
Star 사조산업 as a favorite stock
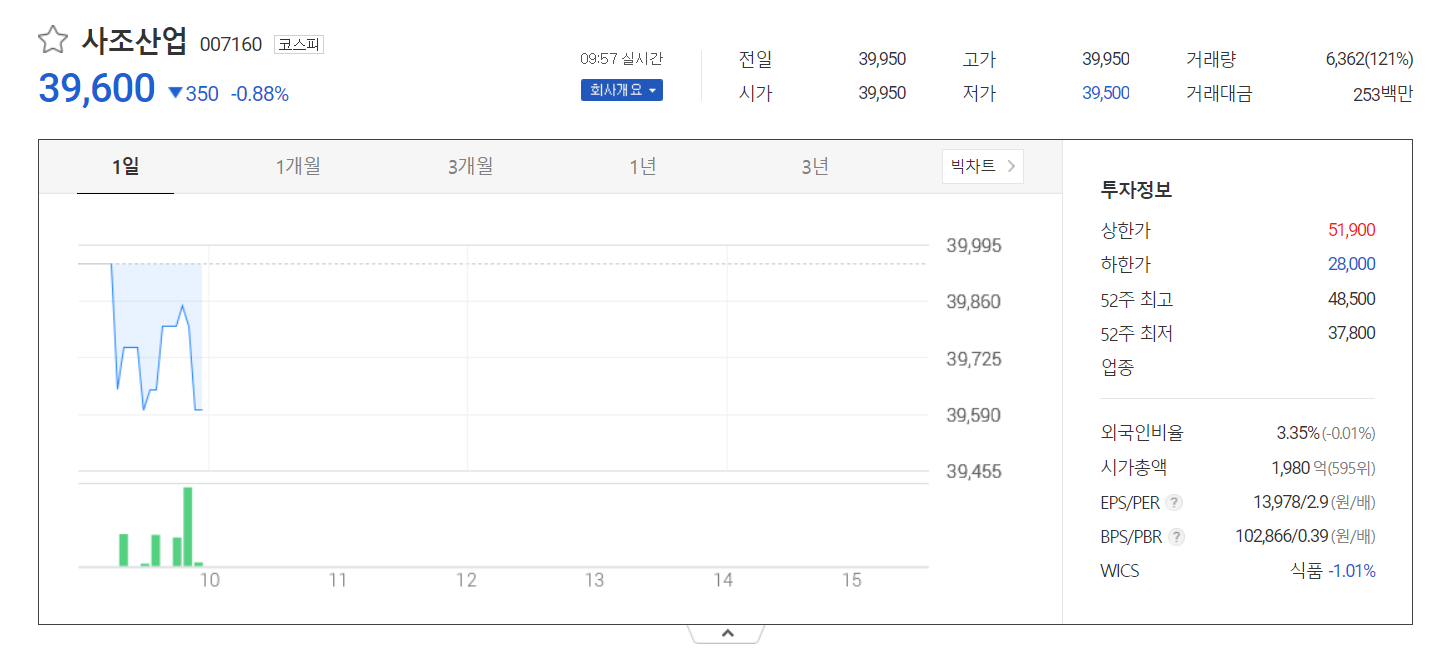click(x=53, y=41)
